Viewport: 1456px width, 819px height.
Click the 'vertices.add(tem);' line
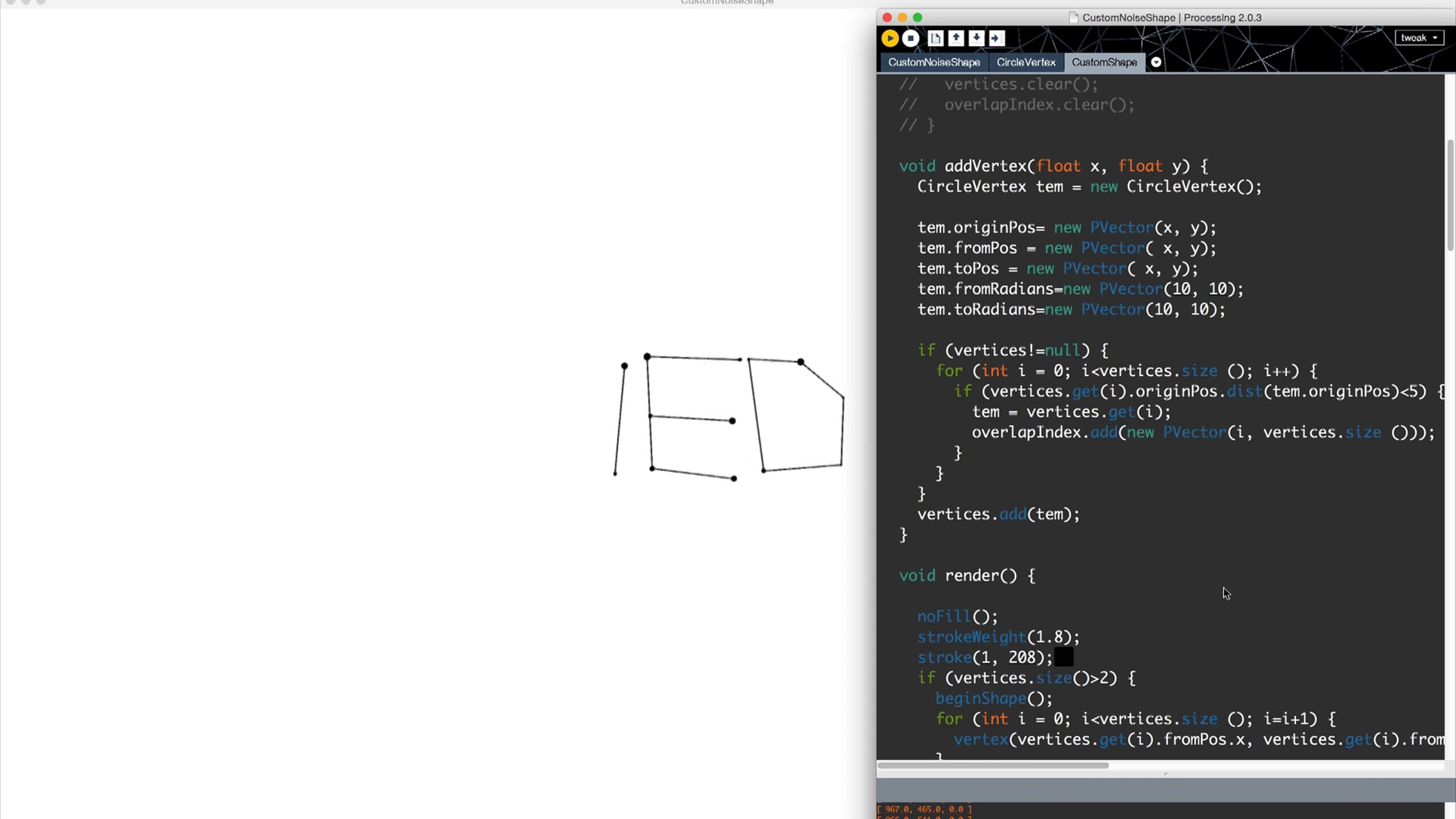(x=999, y=514)
